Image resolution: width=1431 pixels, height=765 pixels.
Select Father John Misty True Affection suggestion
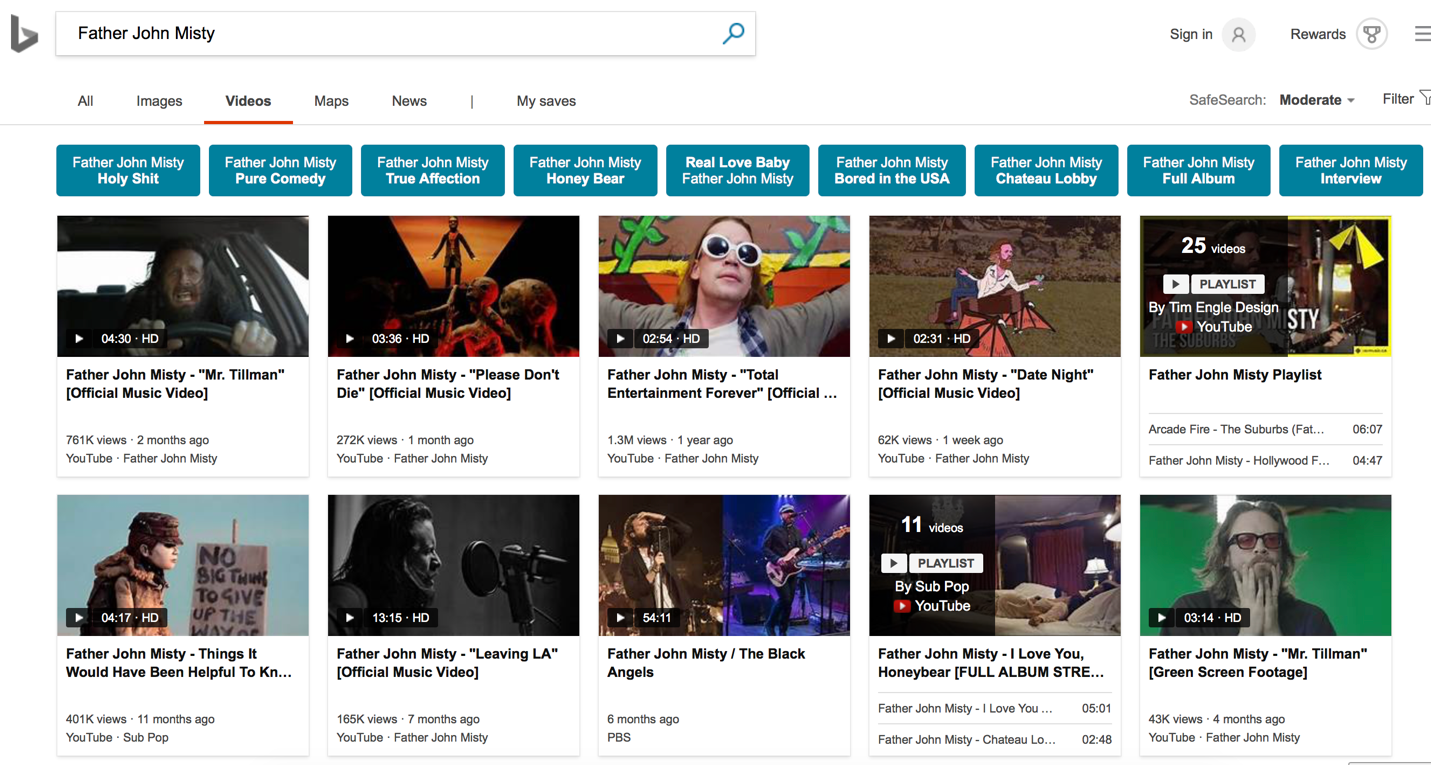[x=433, y=170]
